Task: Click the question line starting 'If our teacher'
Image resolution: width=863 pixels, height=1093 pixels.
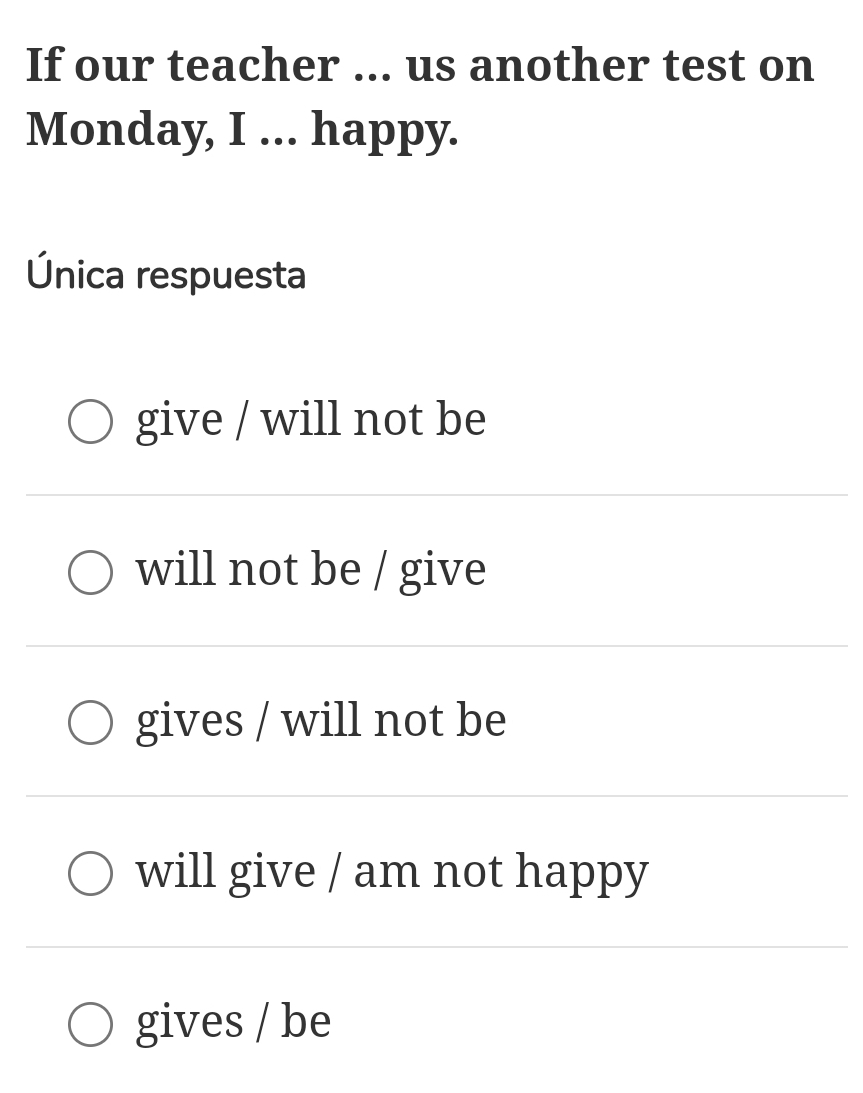Action: [x=420, y=66]
